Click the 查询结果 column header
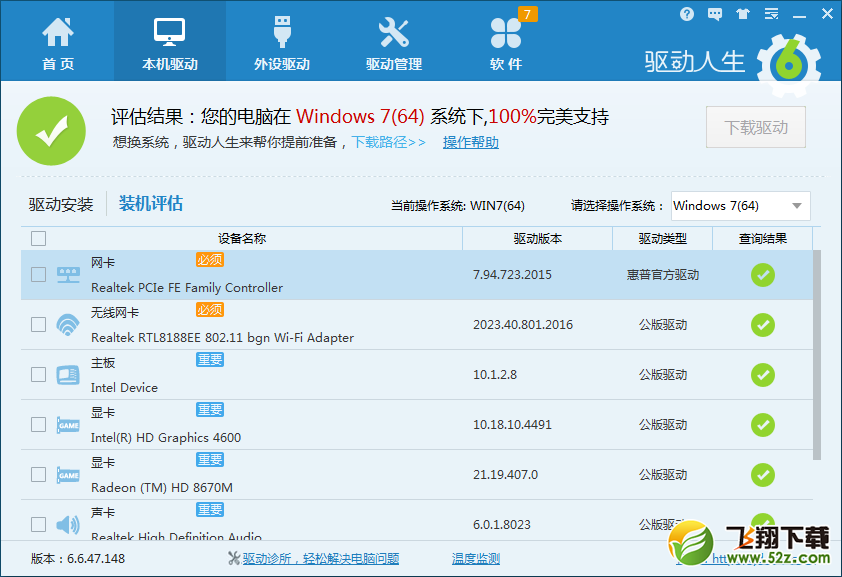The image size is (842, 577). (x=763, y=238)
